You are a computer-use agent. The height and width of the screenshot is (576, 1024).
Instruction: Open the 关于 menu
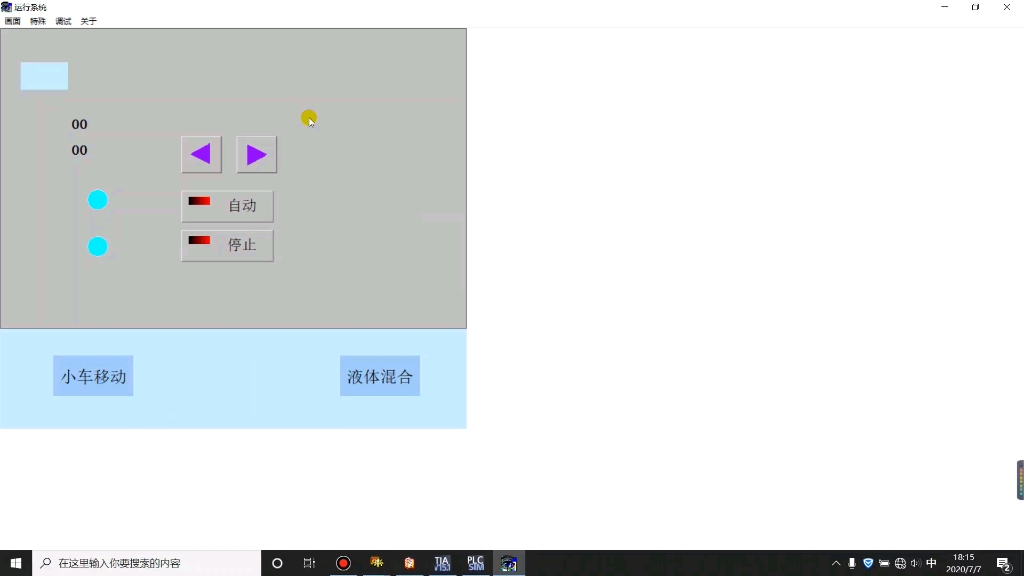(87, 20)
